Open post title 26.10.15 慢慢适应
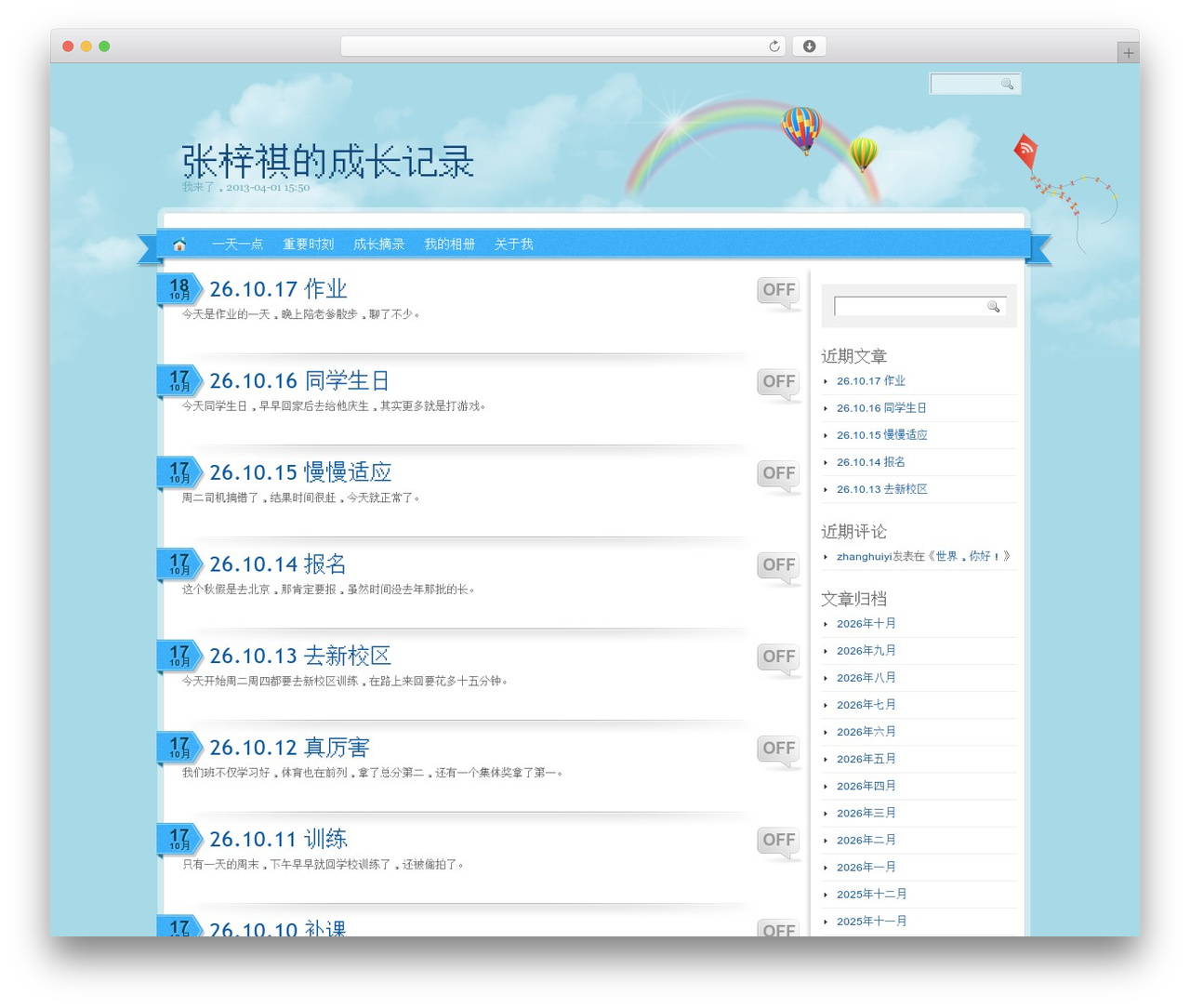The image size is (1190, 1008). (x=300, y=472)
